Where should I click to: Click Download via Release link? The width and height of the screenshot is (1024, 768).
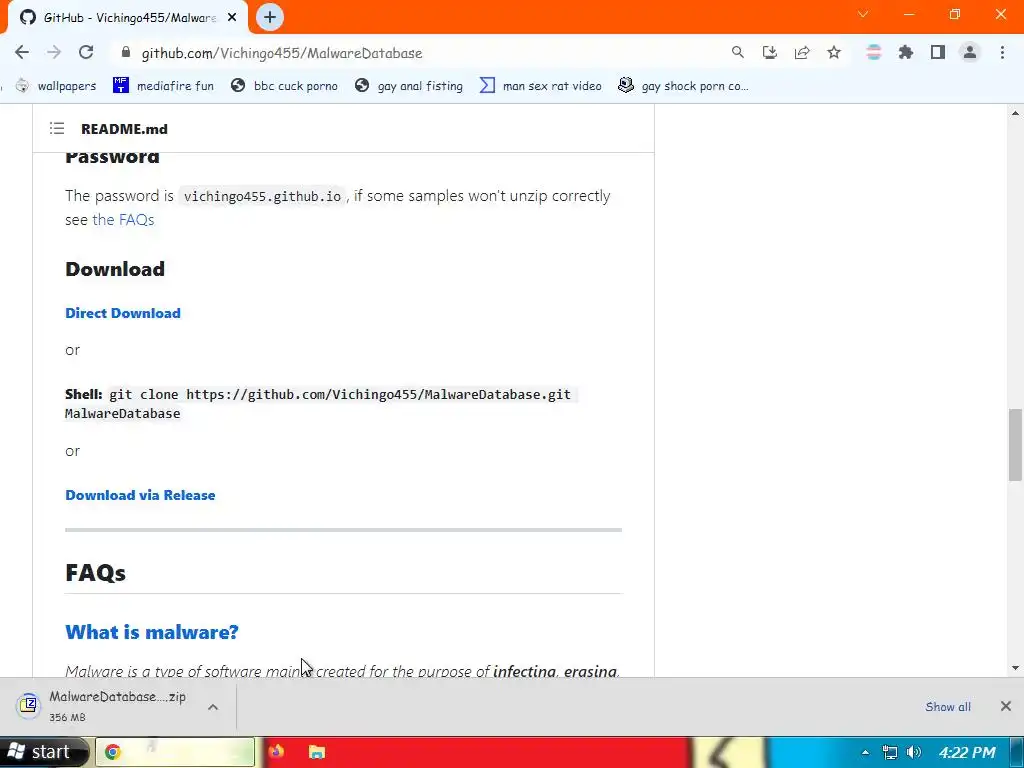[140, 495]
